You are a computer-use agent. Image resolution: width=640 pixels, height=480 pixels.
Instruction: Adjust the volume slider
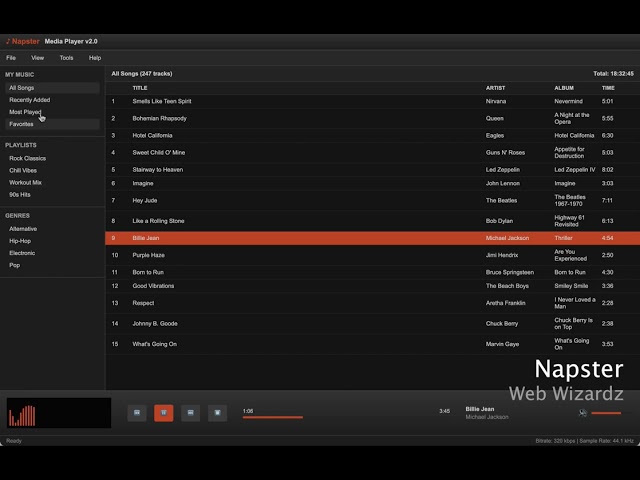606,413
